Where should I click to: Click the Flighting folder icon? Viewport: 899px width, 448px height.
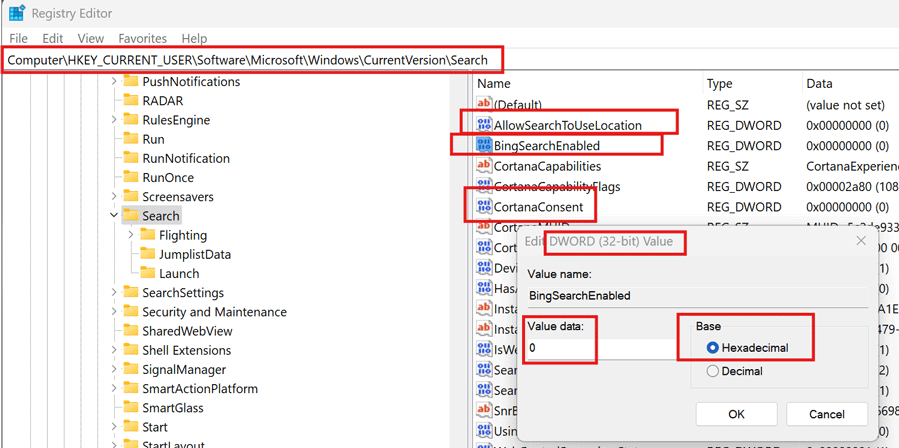[148, 235]
